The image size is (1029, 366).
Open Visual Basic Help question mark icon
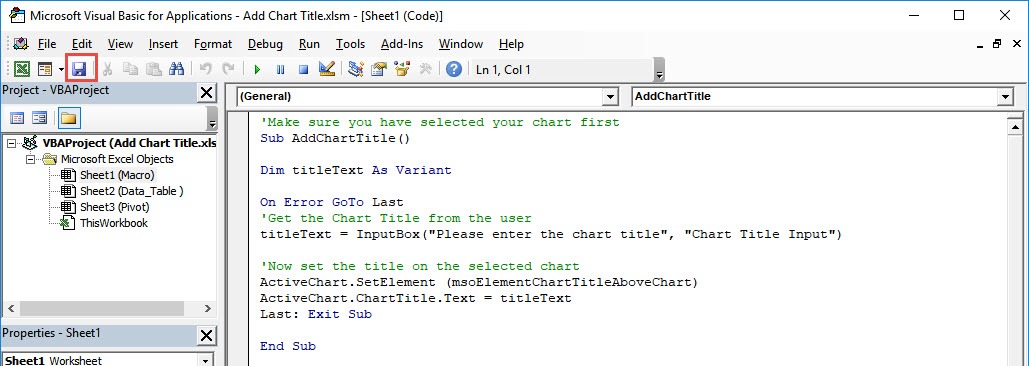453,69
